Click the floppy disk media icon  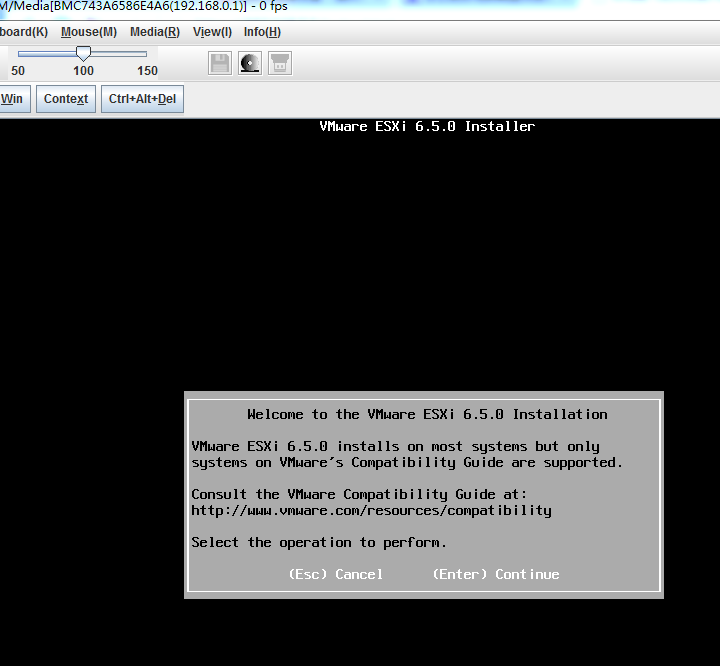tap(220, 63)
